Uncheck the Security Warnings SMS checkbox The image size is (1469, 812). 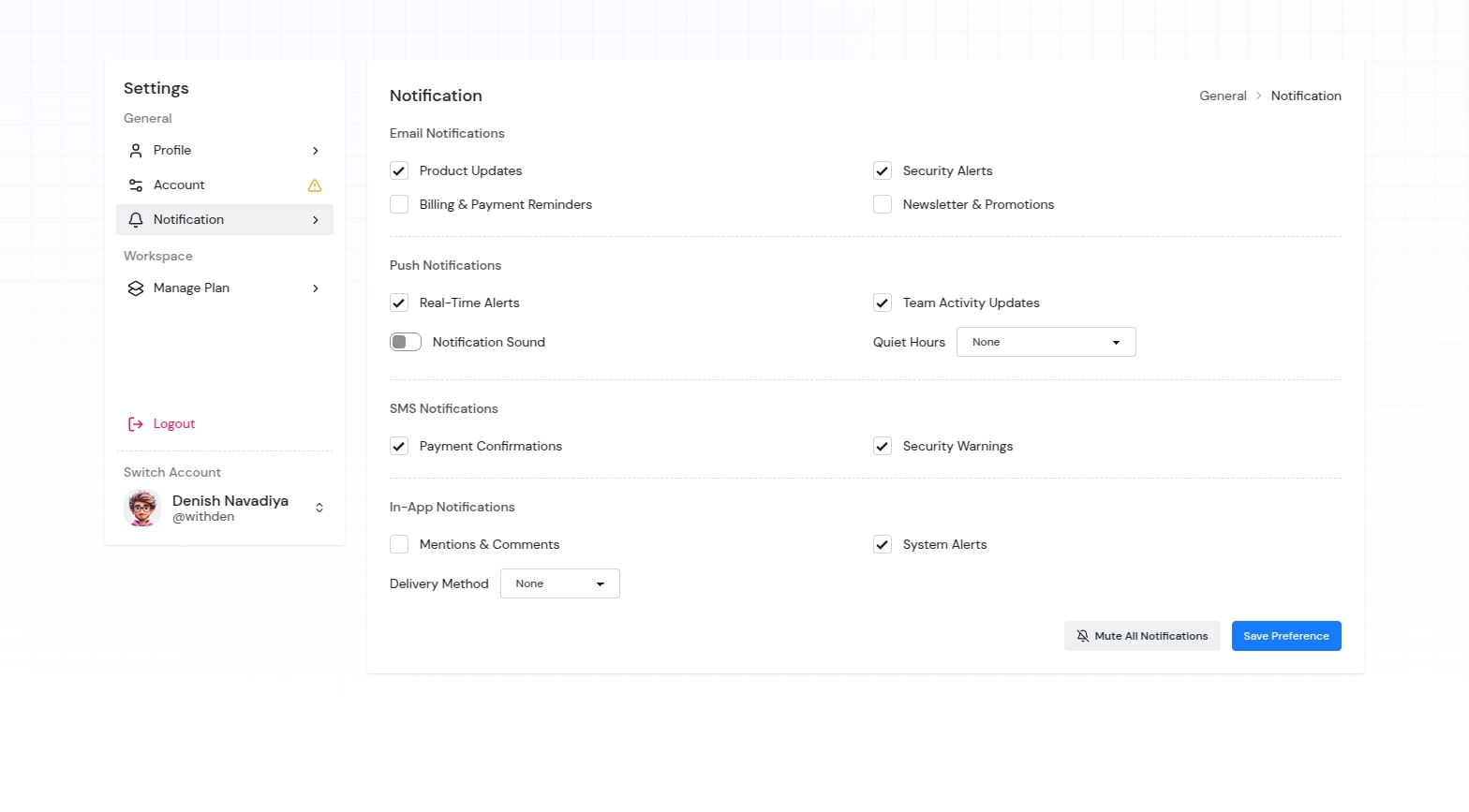pyautogui.click(x=883, y=446)
